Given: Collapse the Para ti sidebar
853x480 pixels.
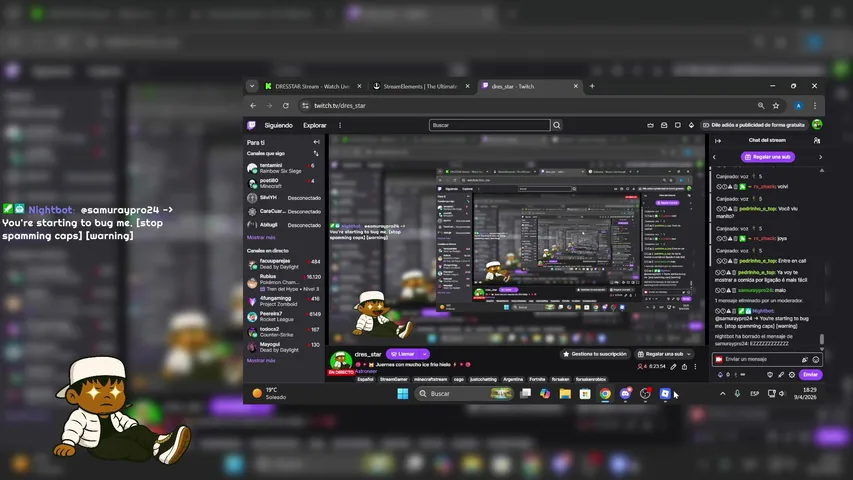Looking at the screenshot, I should (316, 142).
